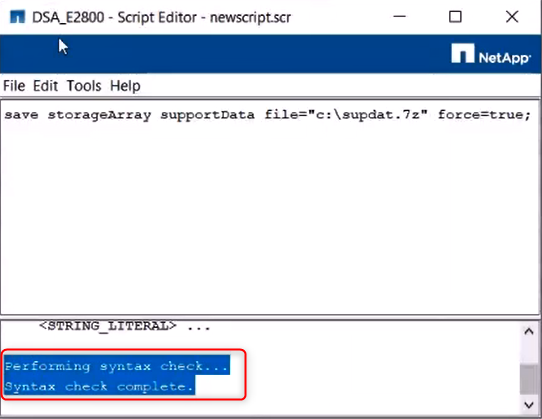The height and width of the screenshot is (419, 542).
Task: Click the app icon in the title bar
Action: click(17, 17)
